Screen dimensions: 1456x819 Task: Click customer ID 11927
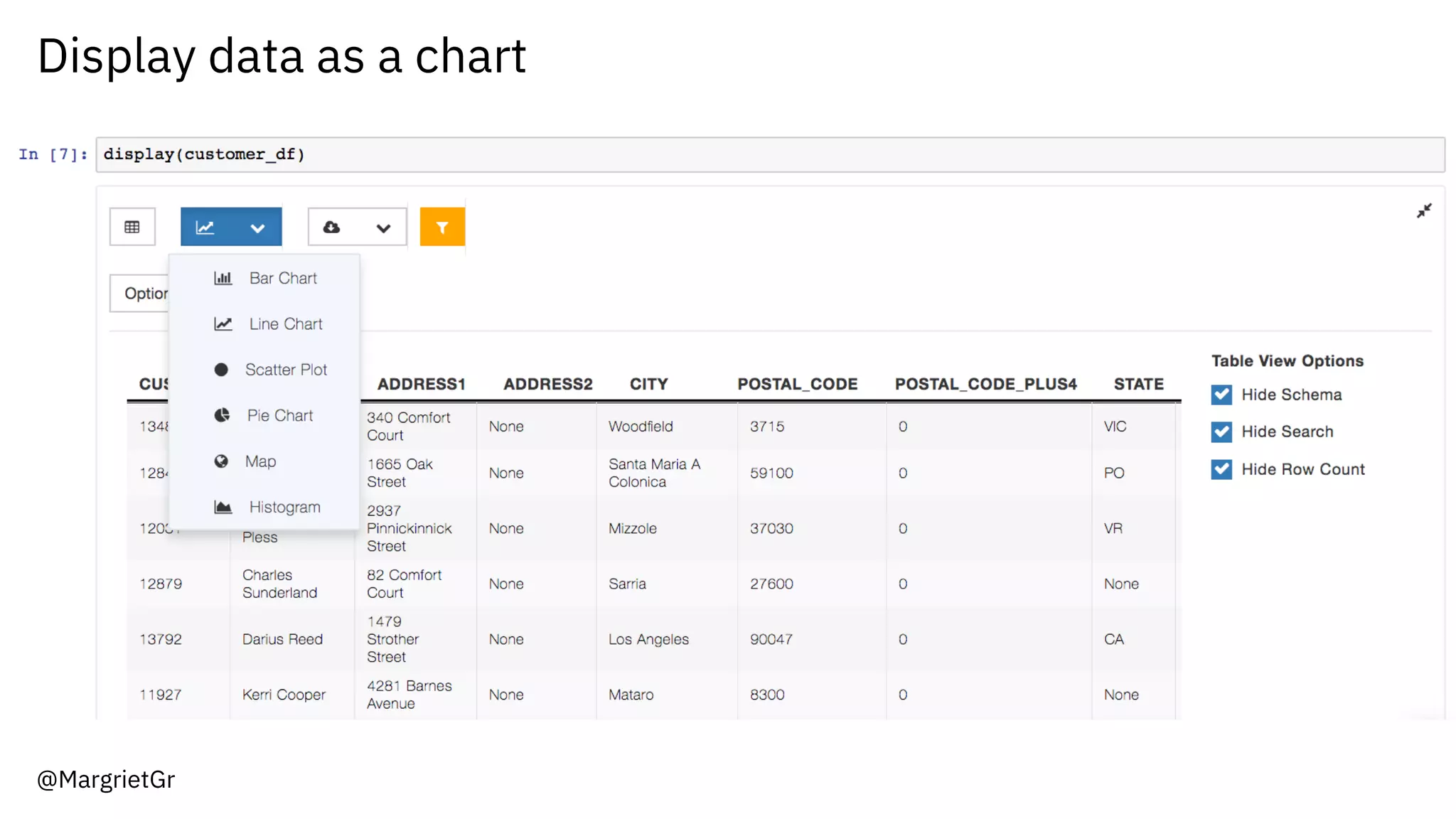161,695
